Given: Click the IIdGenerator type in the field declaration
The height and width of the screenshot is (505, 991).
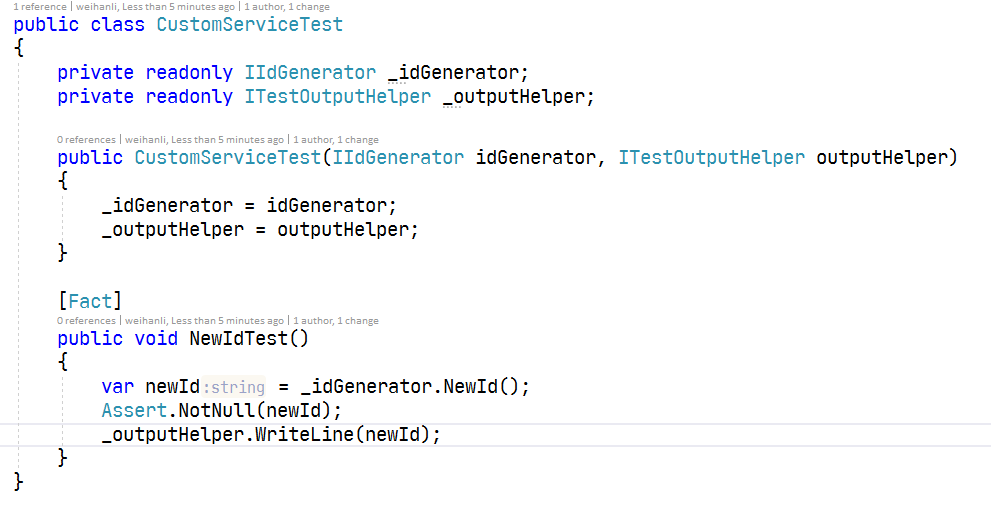Looking at the screenshot, I should [x=310, y=73].
